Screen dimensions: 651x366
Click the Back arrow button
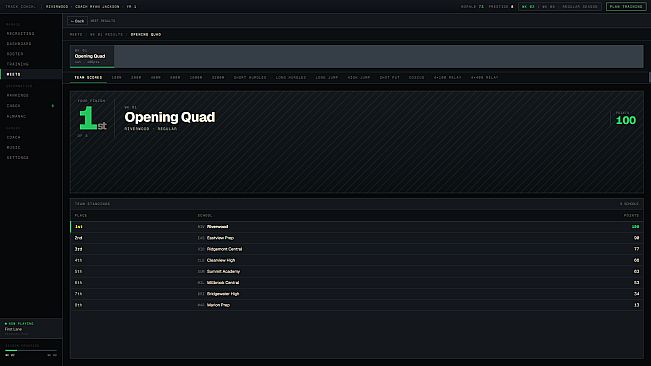tap(77, 21)
